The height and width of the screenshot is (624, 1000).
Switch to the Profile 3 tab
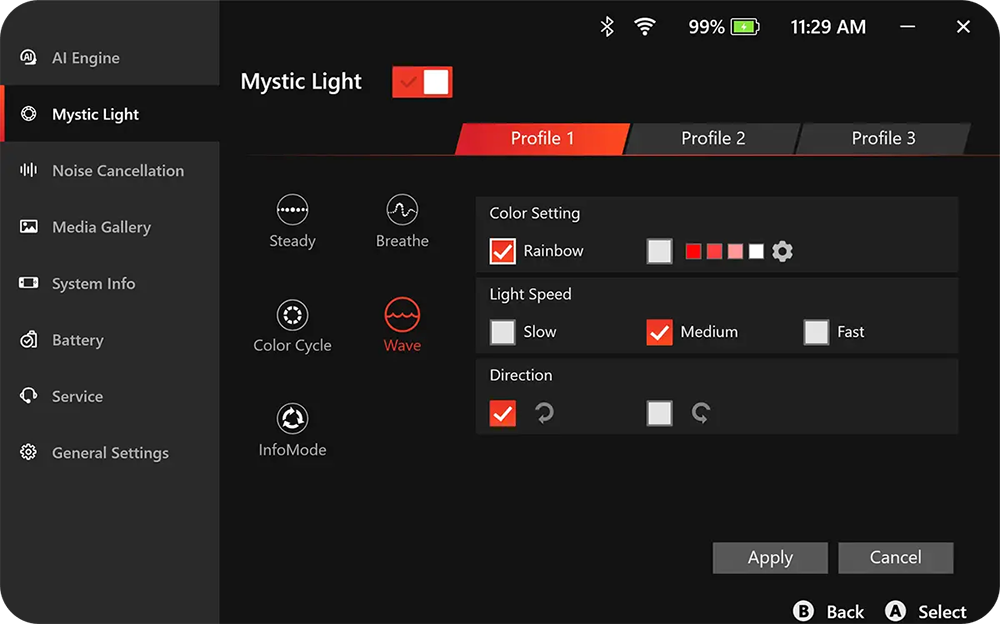point(883,138)
